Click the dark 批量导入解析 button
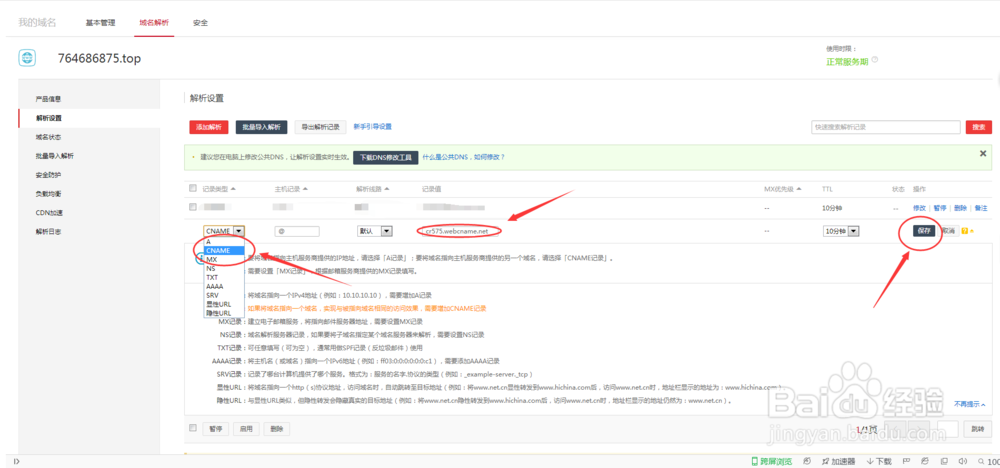Viewport: 1000px width, 468px height. pos(261,127)
